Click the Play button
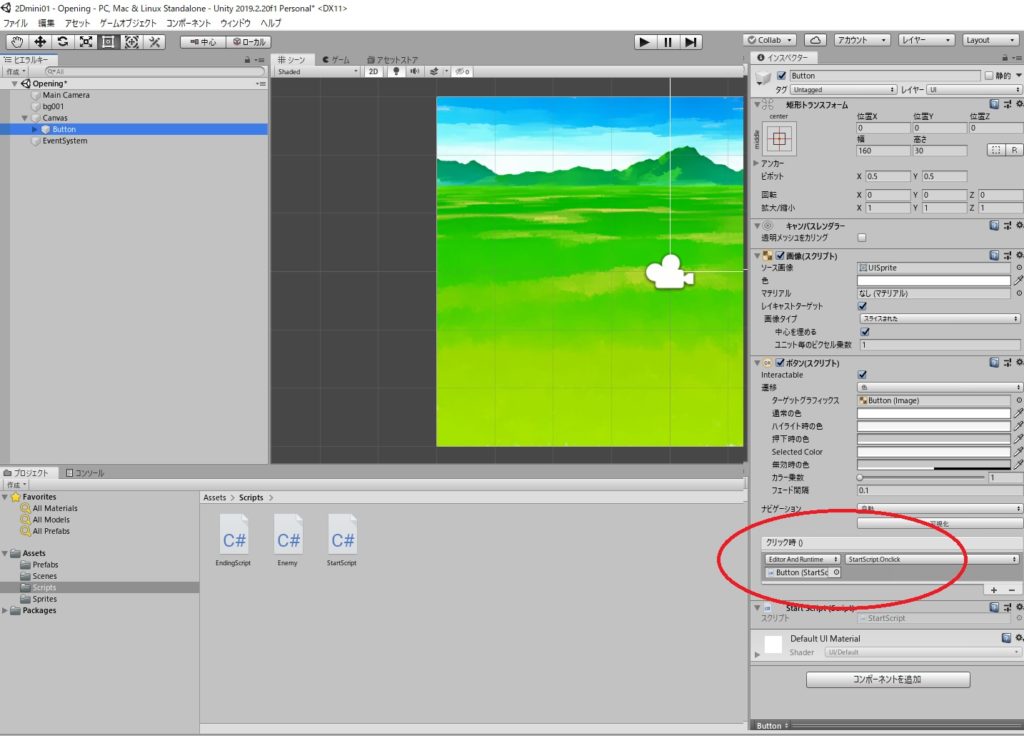 (x=645, y=42)
